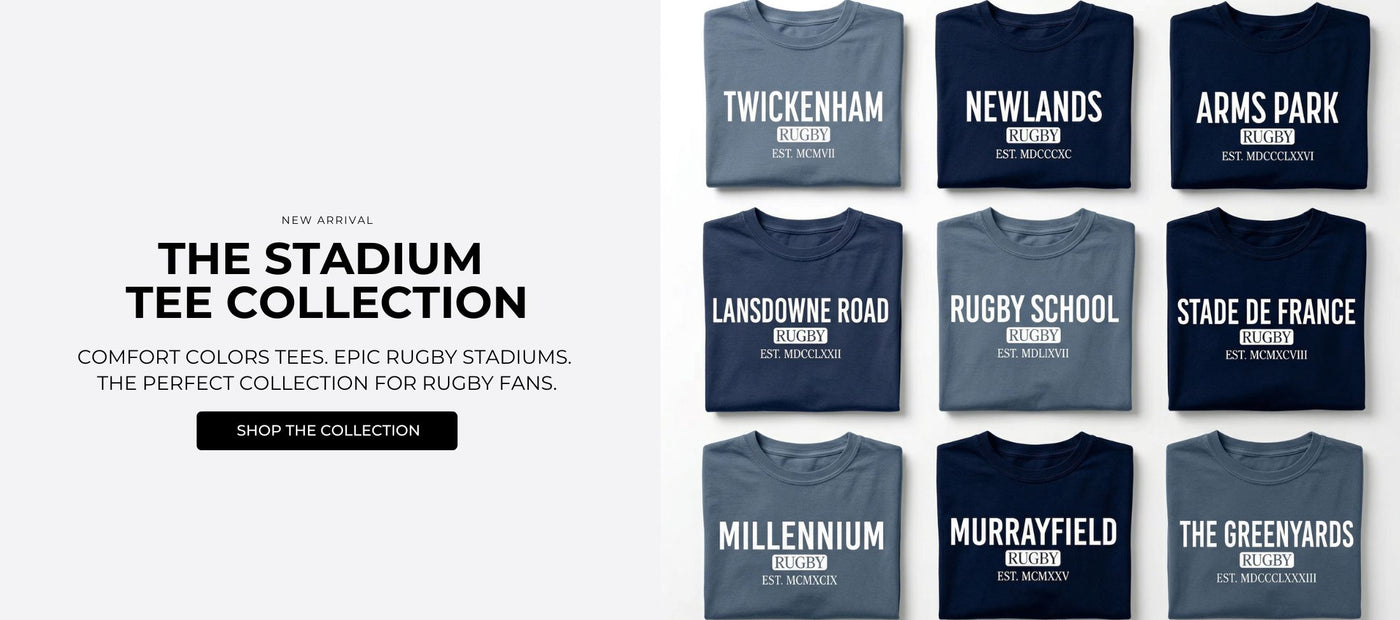The image size is (1400, 620).
Task: View The Greenyards rugby tee
Action: pos(1265,526)
